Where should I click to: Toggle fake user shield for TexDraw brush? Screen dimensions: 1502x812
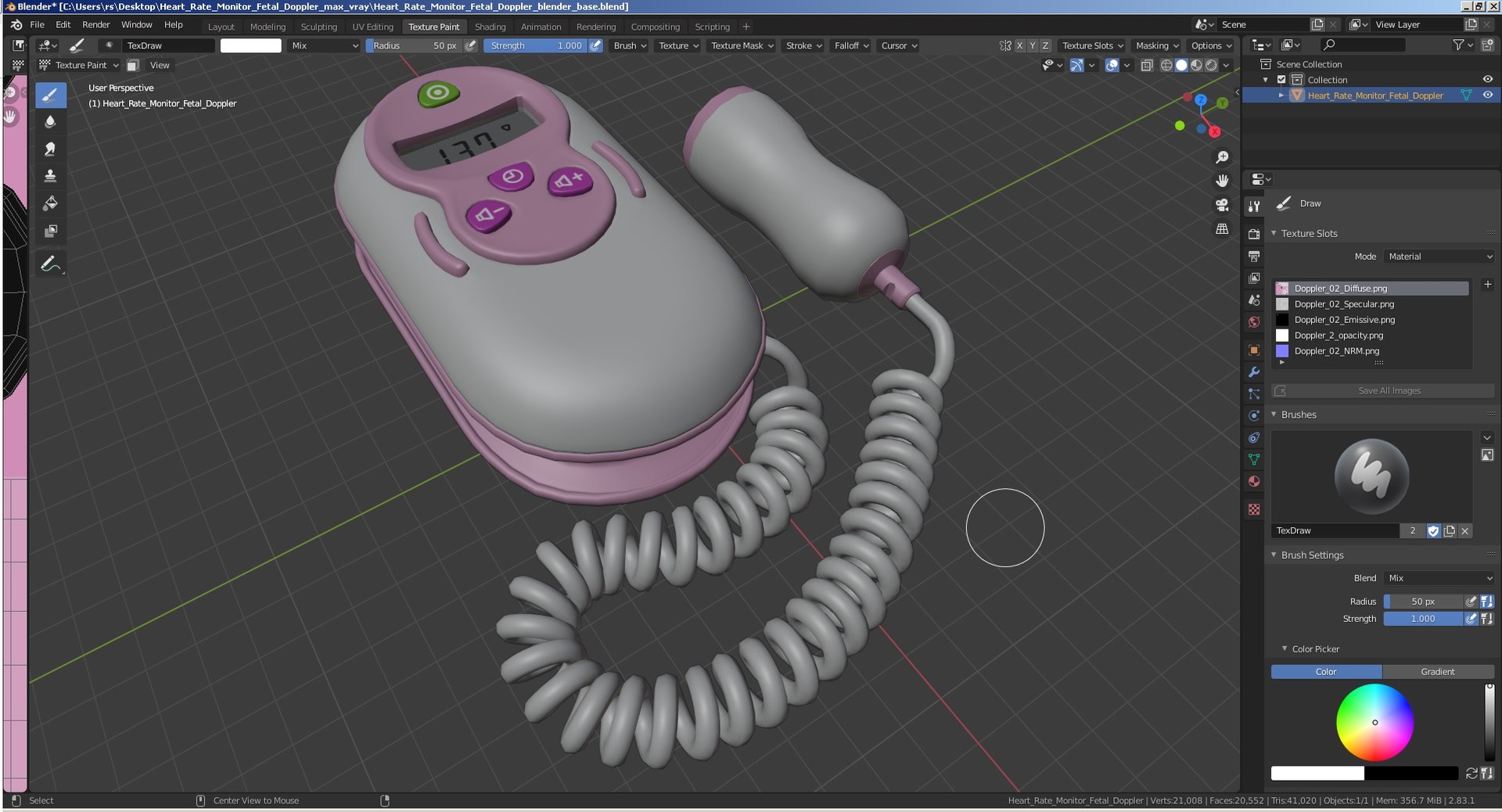click(x=1433, y=530)
